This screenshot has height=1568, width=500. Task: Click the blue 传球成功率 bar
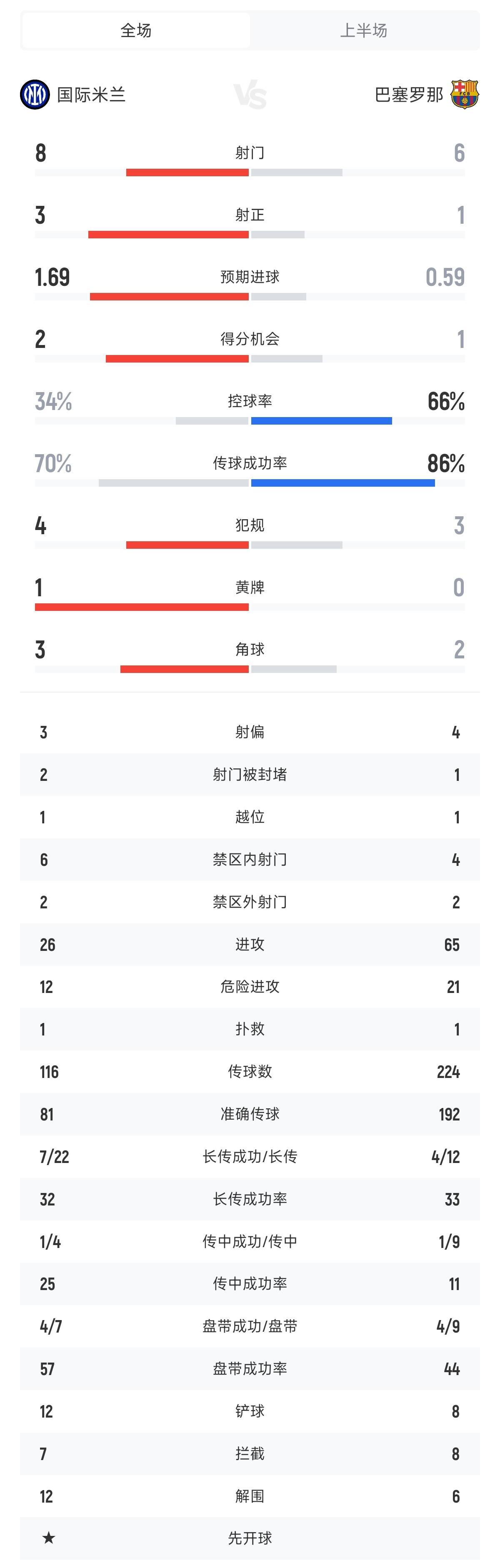[342, 483]
